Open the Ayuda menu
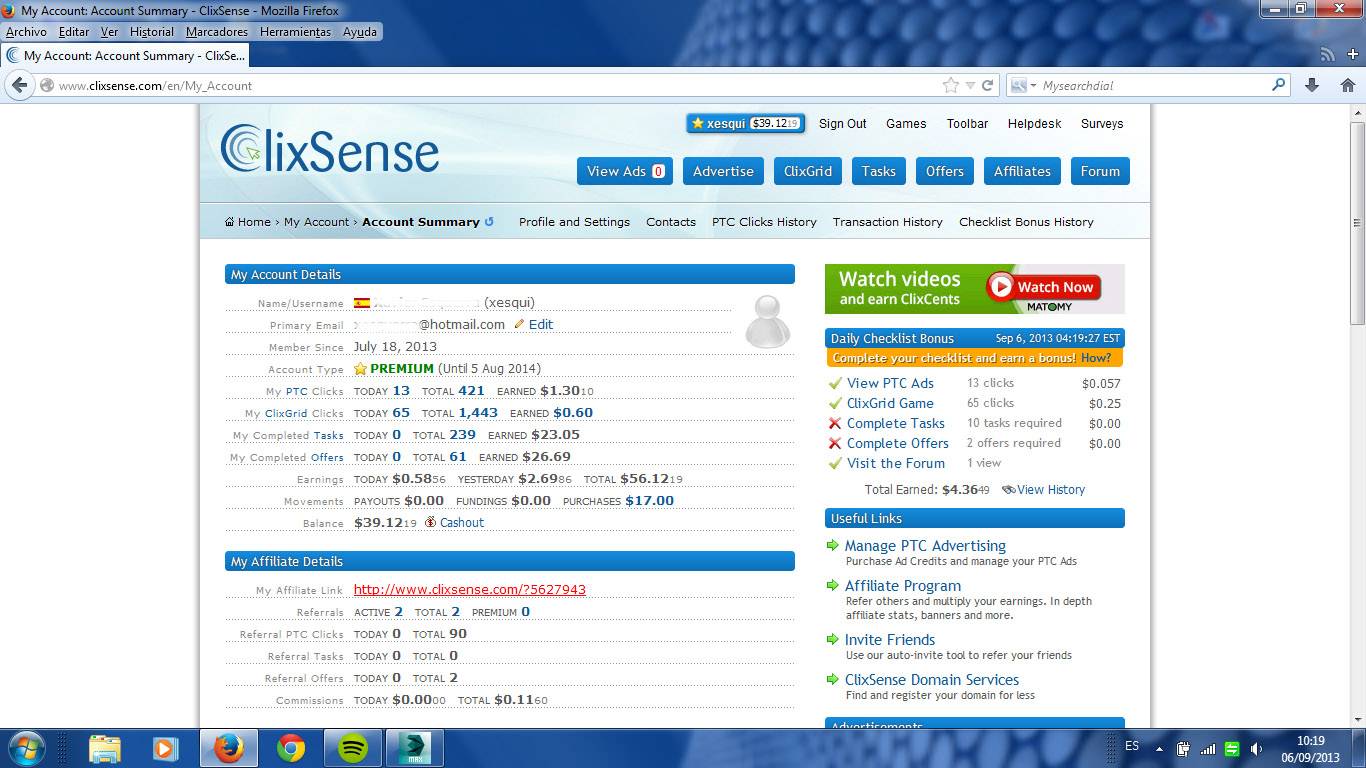 (x=360, y=32)
